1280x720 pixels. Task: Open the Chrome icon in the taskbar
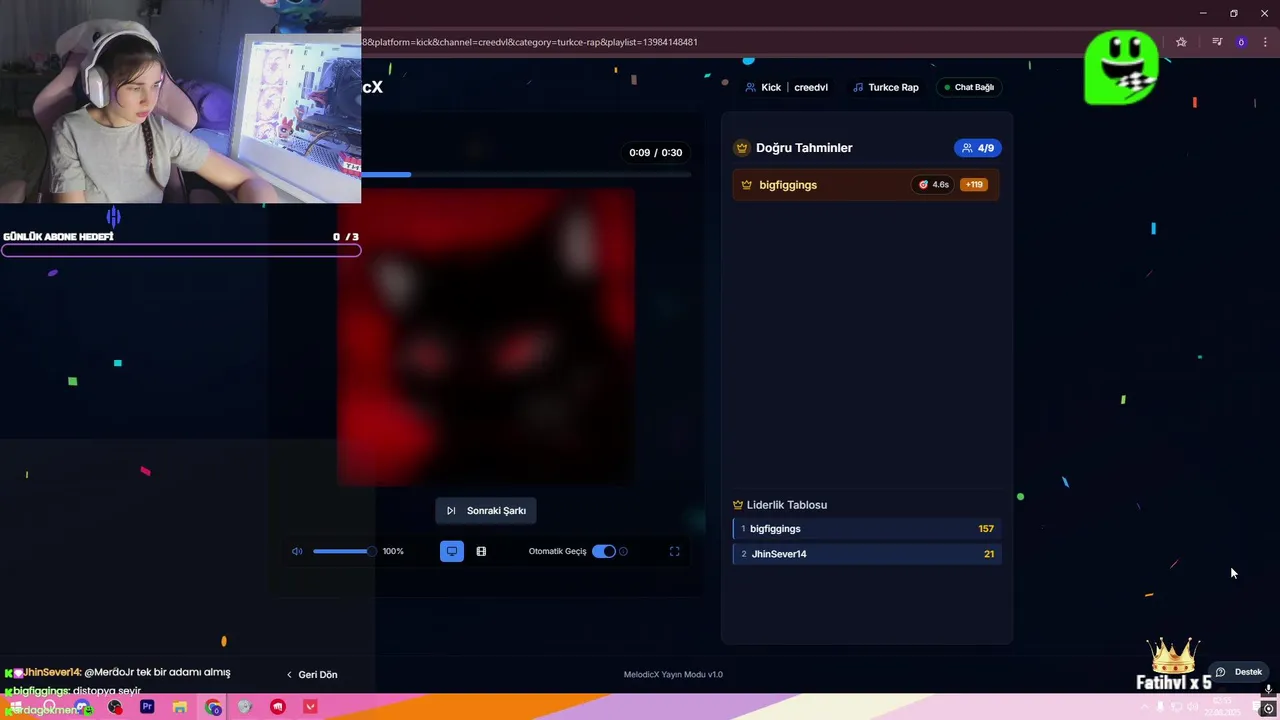pyautogui.click(x=213, y=707)
